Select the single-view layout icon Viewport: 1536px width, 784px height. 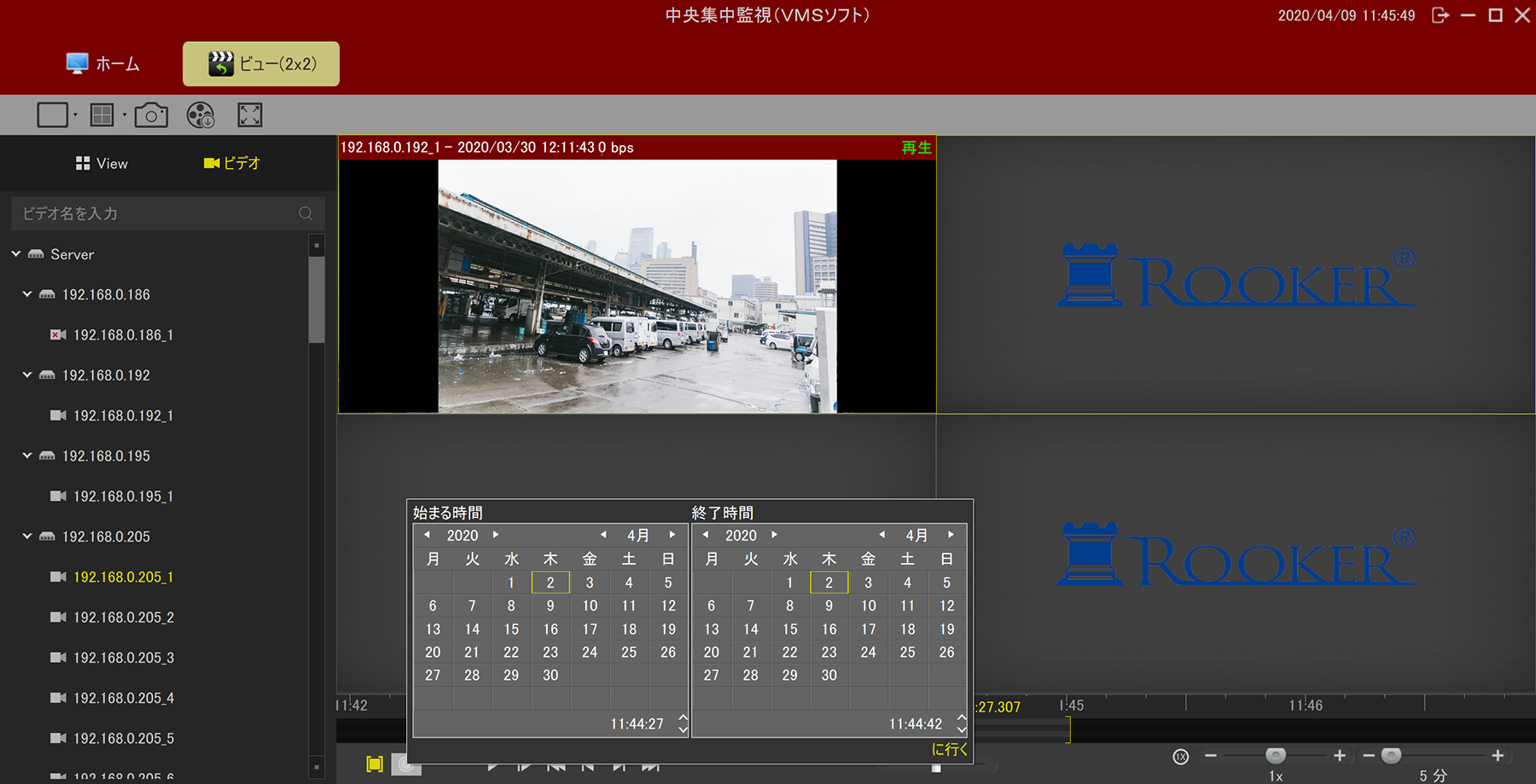tap(52, 115)
